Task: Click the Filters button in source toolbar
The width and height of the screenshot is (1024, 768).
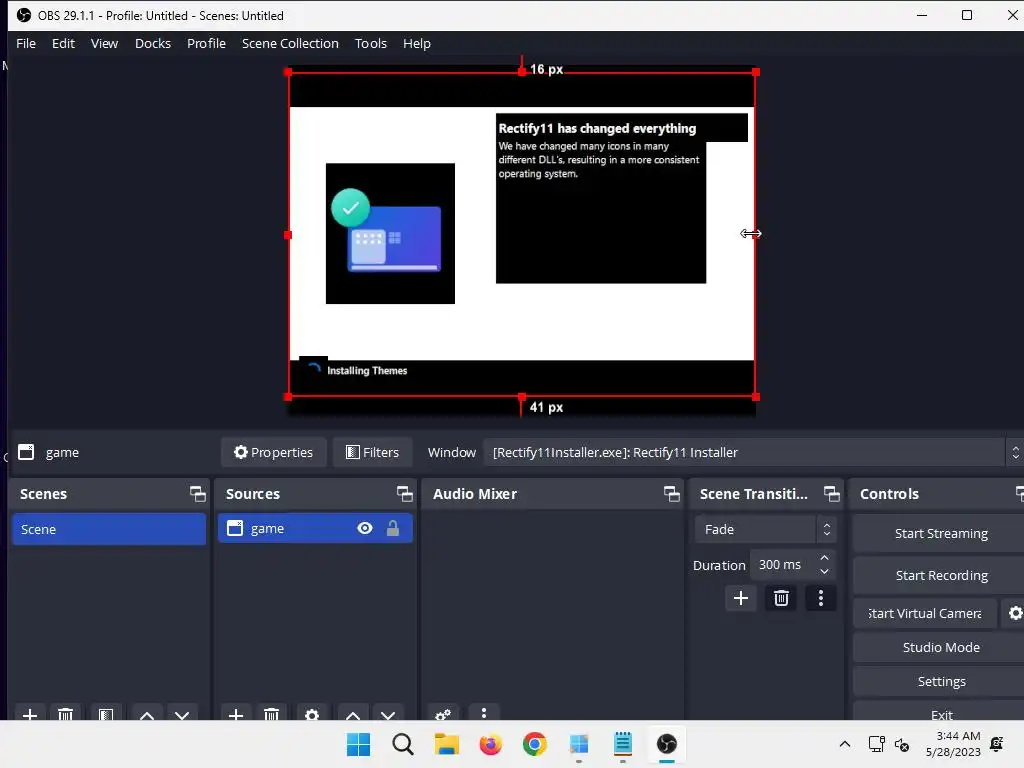Action: tap(372, 453)
